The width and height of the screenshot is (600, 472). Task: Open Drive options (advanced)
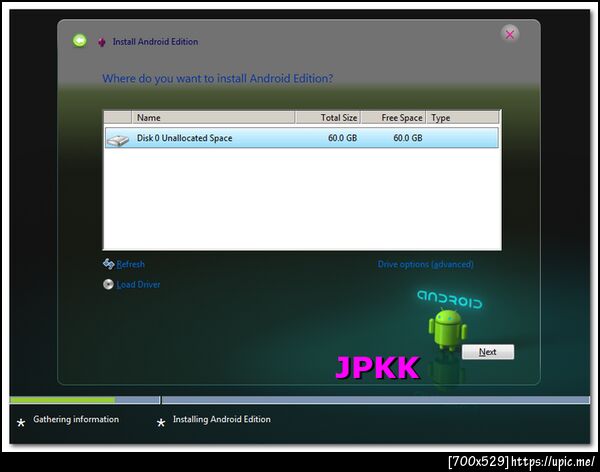[426, 264]
